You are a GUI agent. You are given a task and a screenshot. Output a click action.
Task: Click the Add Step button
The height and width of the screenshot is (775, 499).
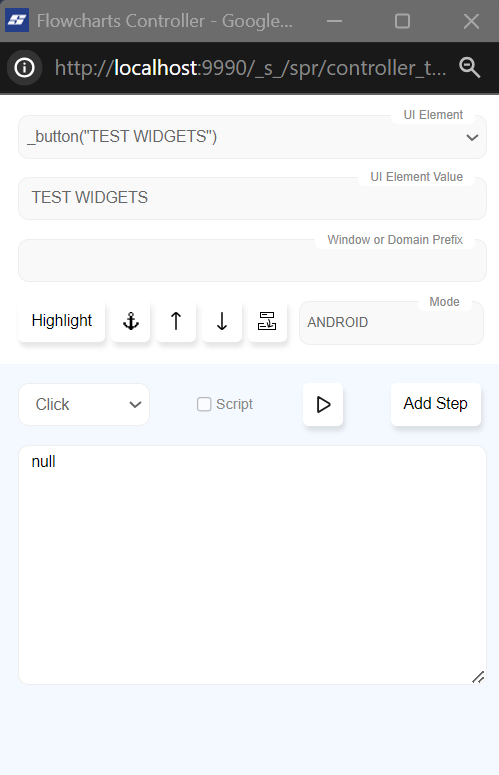click(x=436, y=404)
